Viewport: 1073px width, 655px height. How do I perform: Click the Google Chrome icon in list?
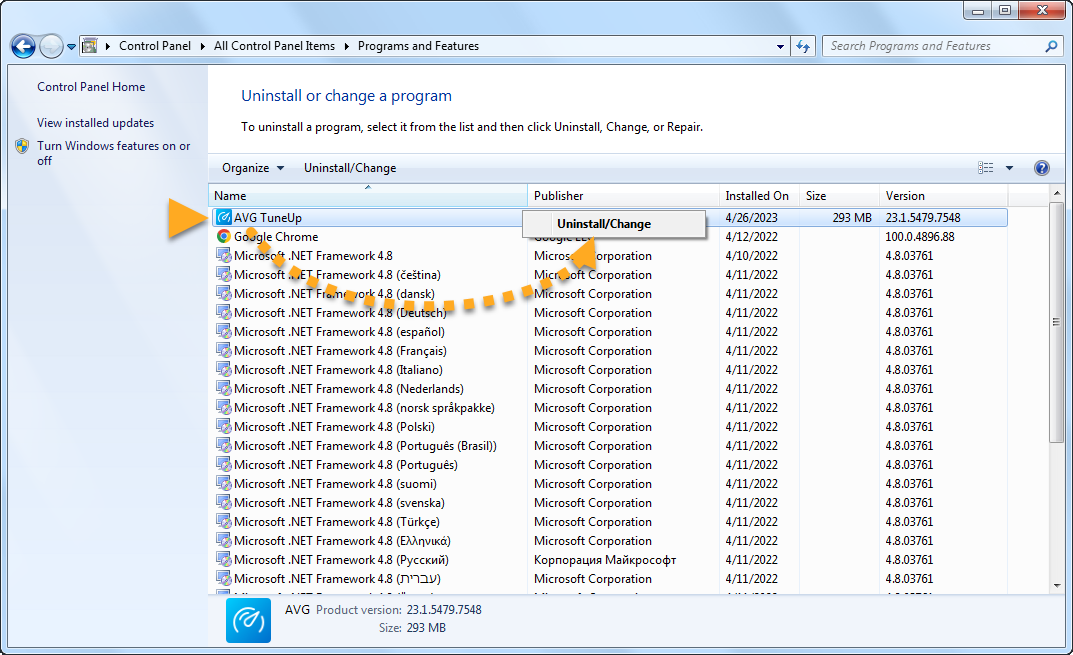click(224, 237)
